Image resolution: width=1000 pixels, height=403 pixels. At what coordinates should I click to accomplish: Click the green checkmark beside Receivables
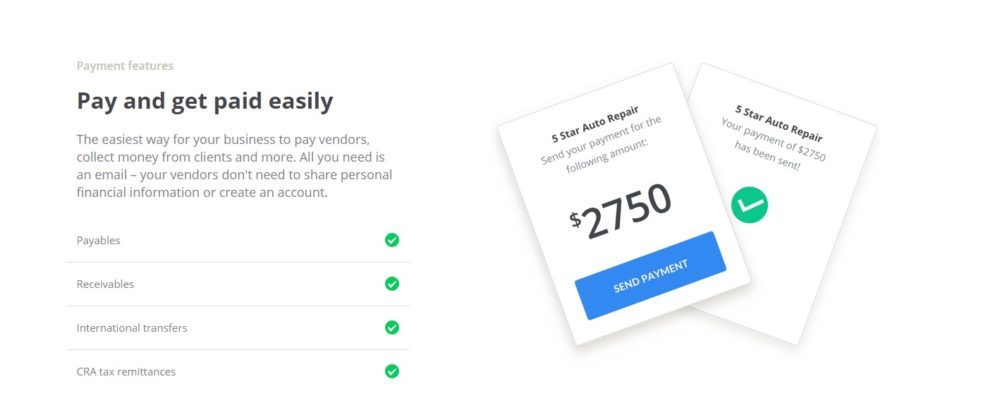click(392, 284)
